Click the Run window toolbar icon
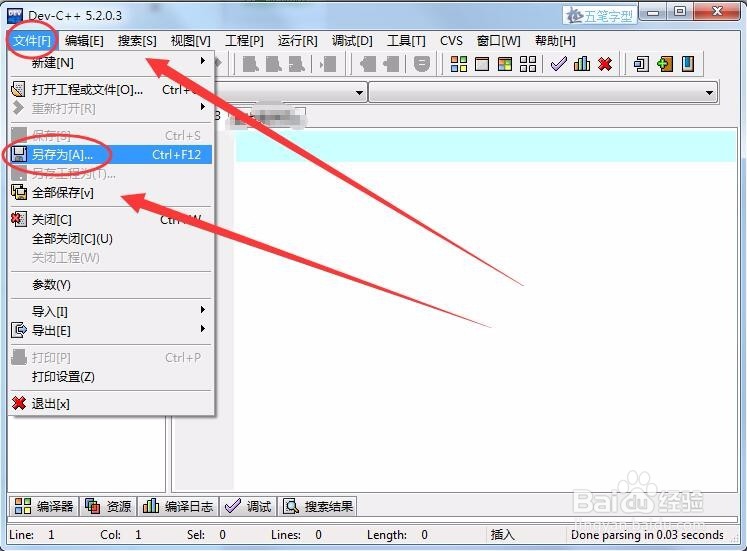 482,64
